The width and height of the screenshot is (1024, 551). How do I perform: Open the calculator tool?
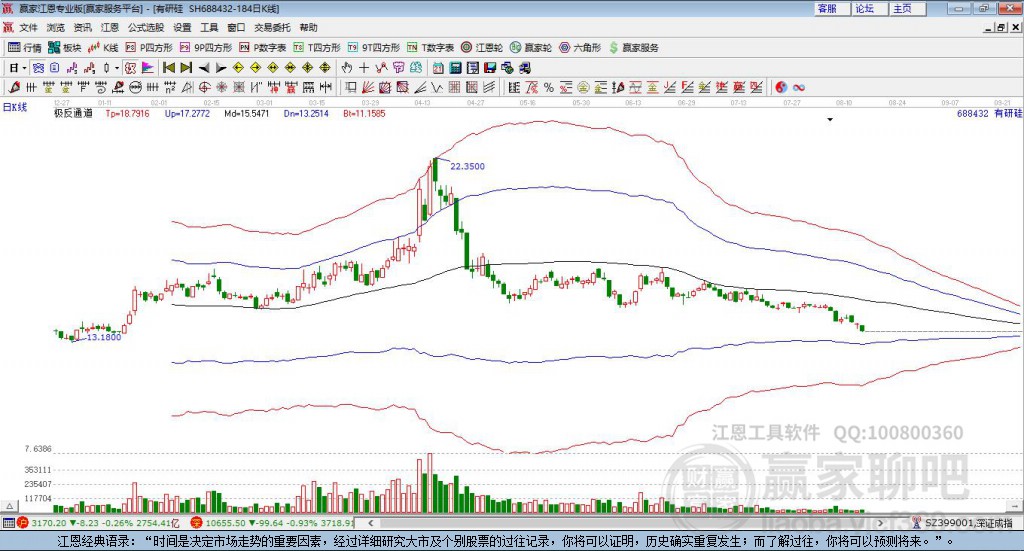pyautogui.click(x=455, y=68)
